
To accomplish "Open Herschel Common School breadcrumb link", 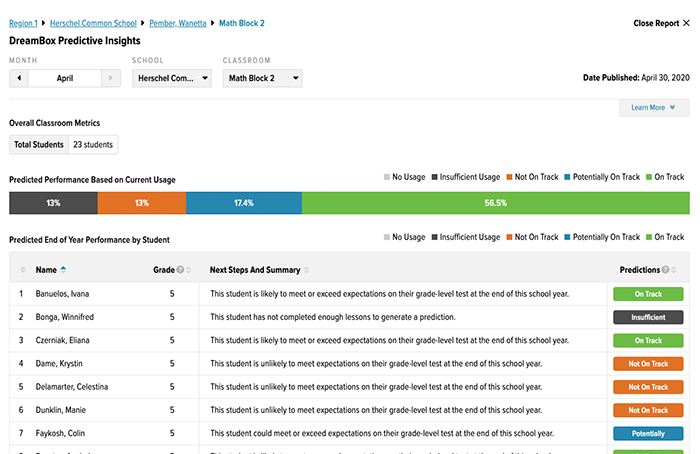I will click(93, 23).
